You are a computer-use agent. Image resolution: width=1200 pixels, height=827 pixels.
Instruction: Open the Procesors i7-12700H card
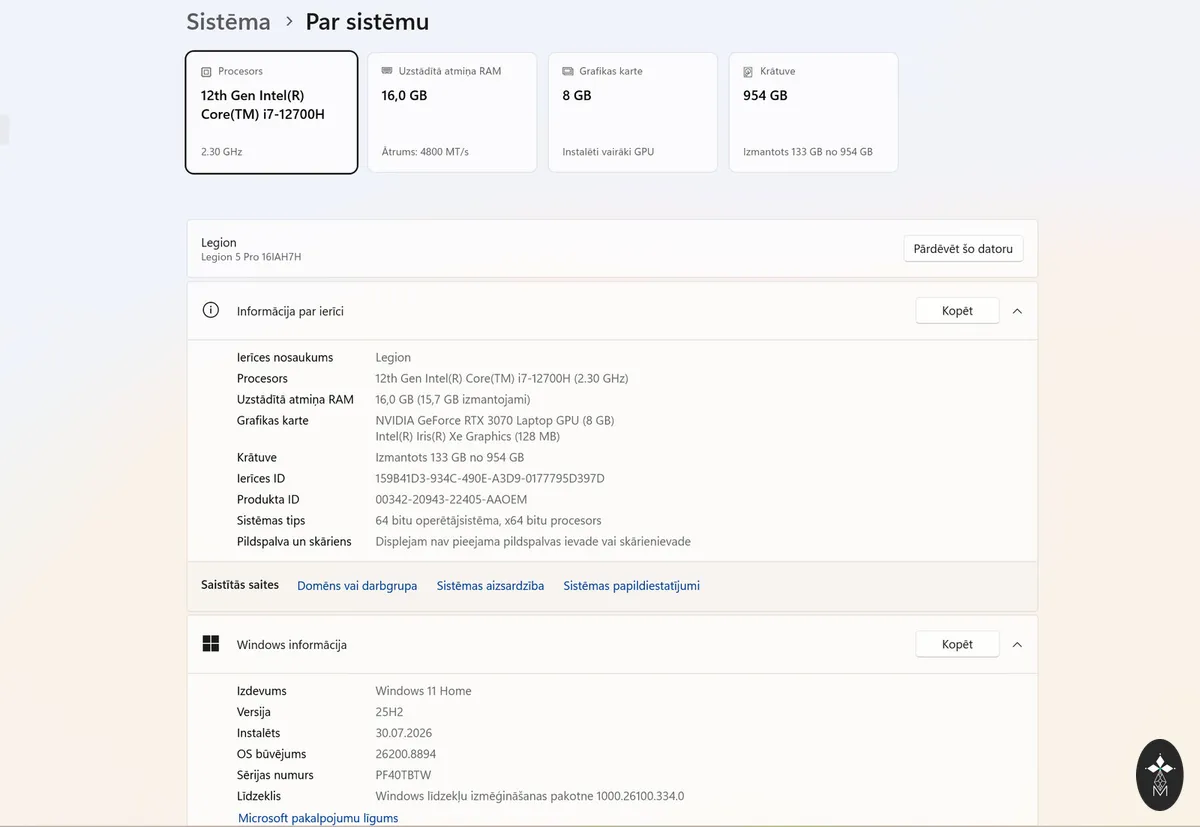[272, 112]
